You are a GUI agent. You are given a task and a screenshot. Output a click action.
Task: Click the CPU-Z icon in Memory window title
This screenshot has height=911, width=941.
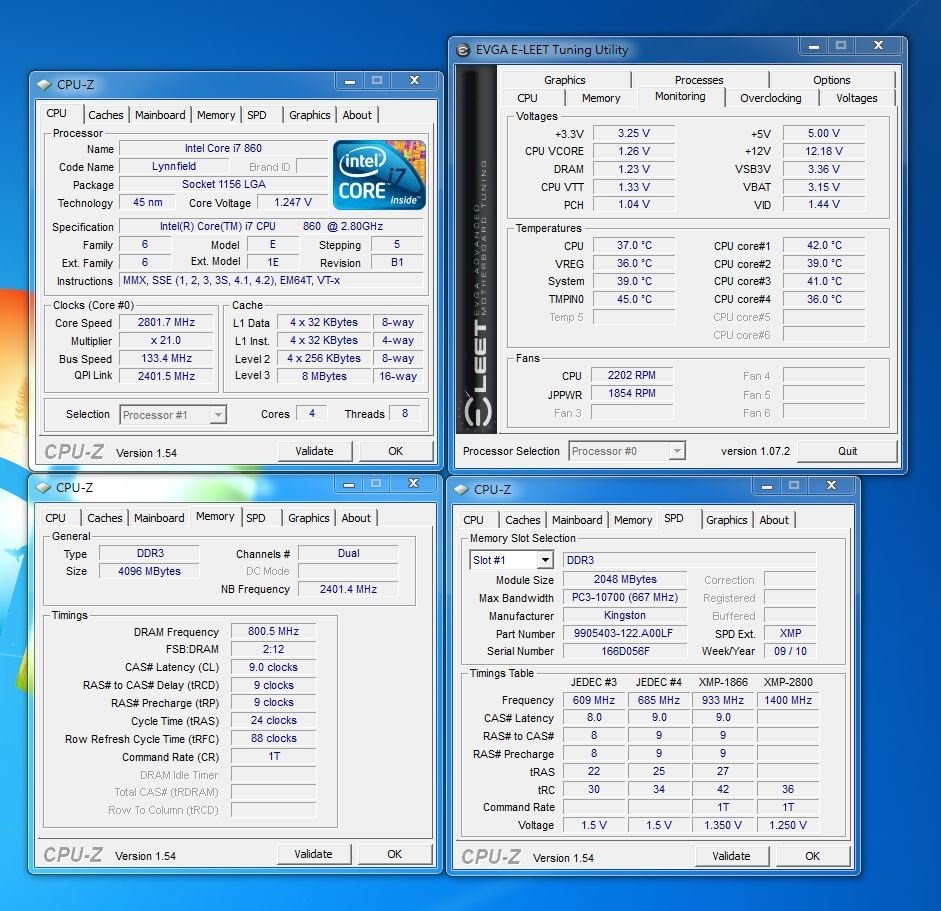[x=43, y=487]
